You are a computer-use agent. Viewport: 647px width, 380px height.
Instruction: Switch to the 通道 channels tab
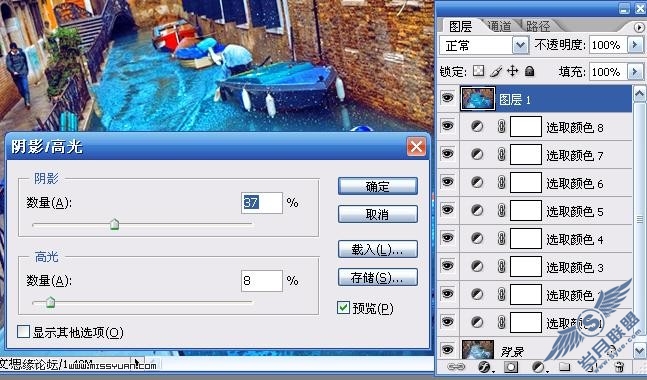pyautogui.click(x=499, y=26)
